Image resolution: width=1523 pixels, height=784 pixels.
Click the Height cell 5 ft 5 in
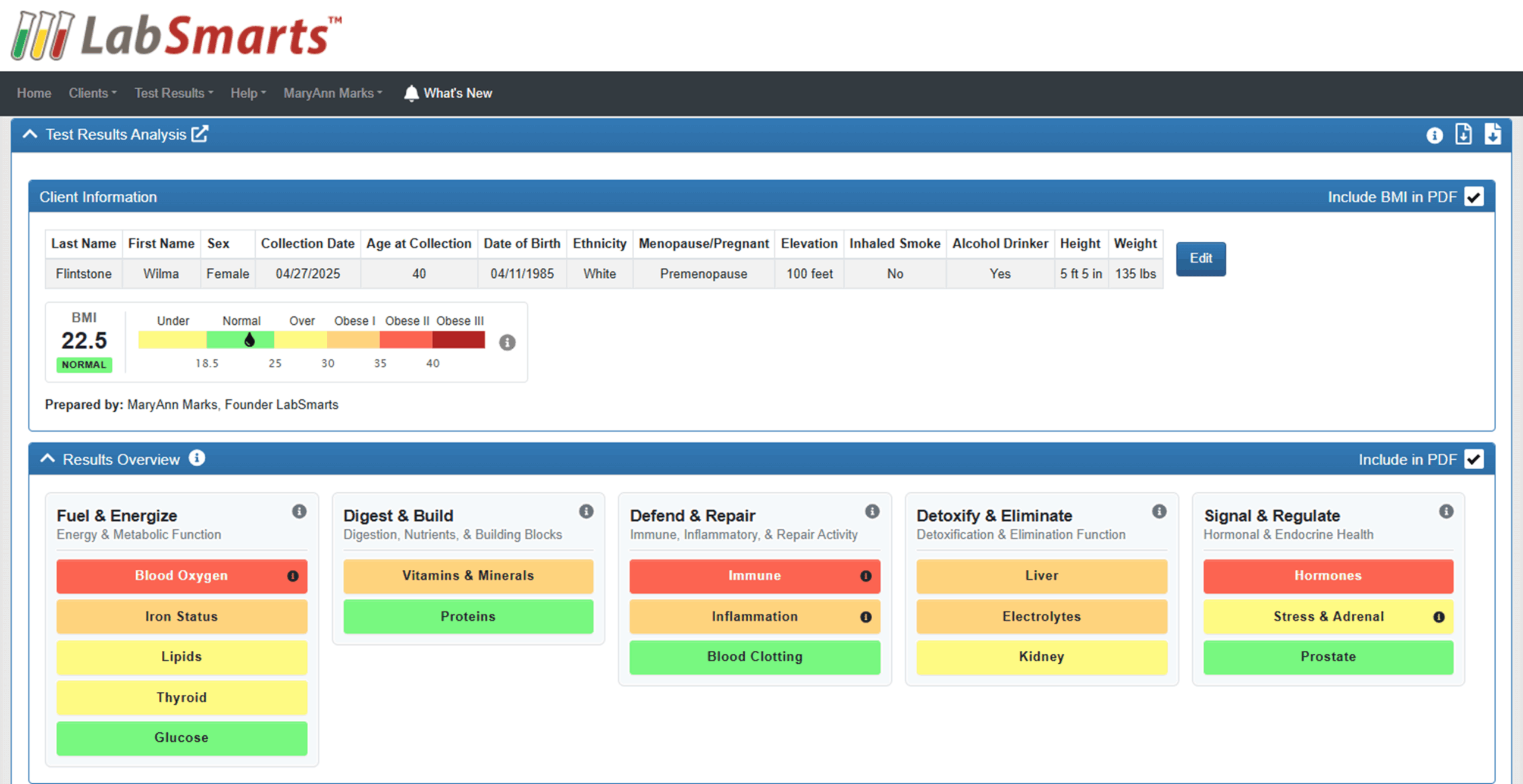pyautogui.click(x=1081, y=274)
